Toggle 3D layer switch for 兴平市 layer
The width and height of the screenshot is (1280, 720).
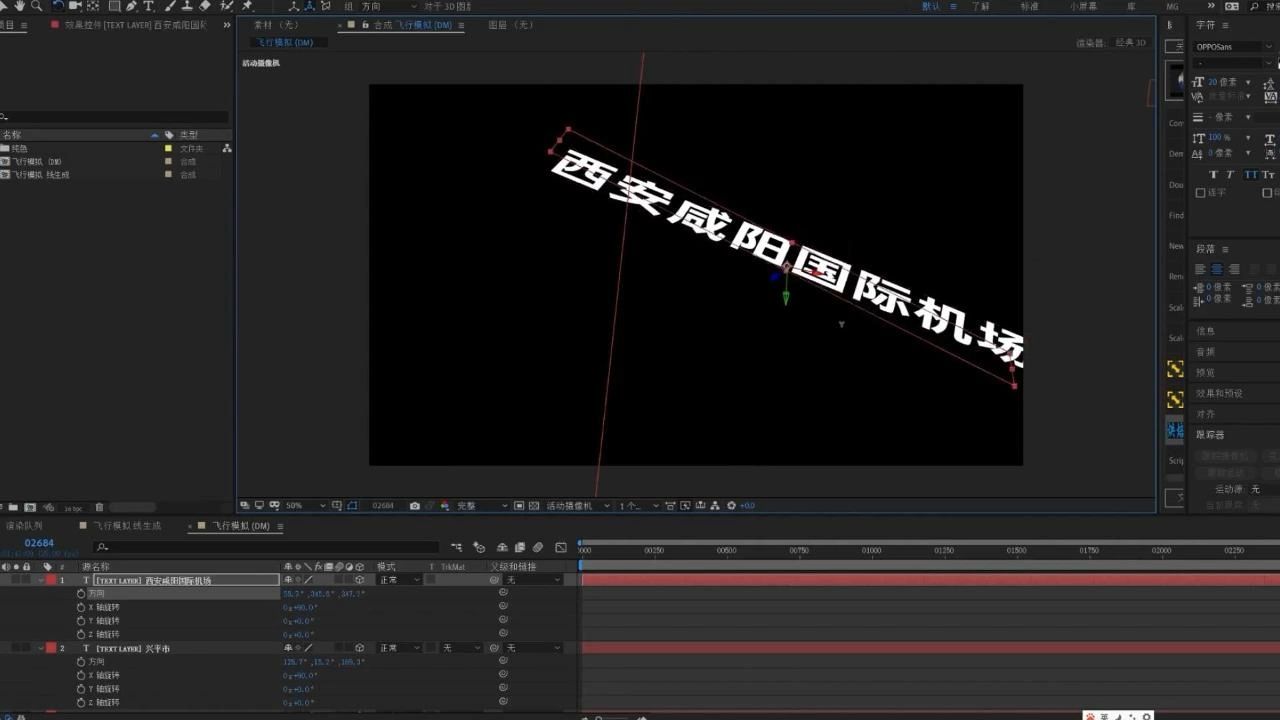pyautogui.click(x=359, y=648)
